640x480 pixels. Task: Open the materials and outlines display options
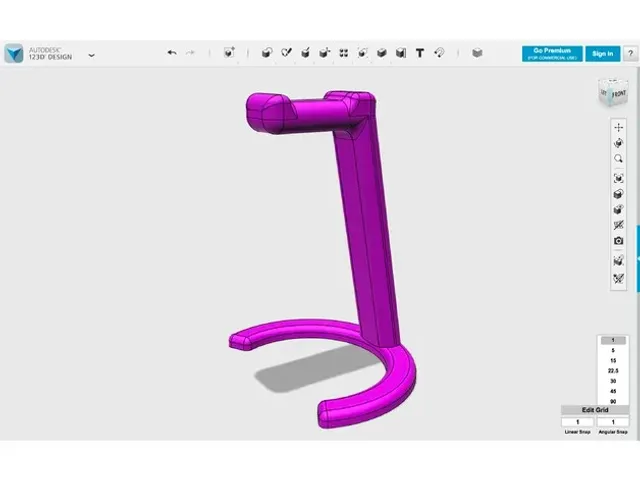pos(618,194)
